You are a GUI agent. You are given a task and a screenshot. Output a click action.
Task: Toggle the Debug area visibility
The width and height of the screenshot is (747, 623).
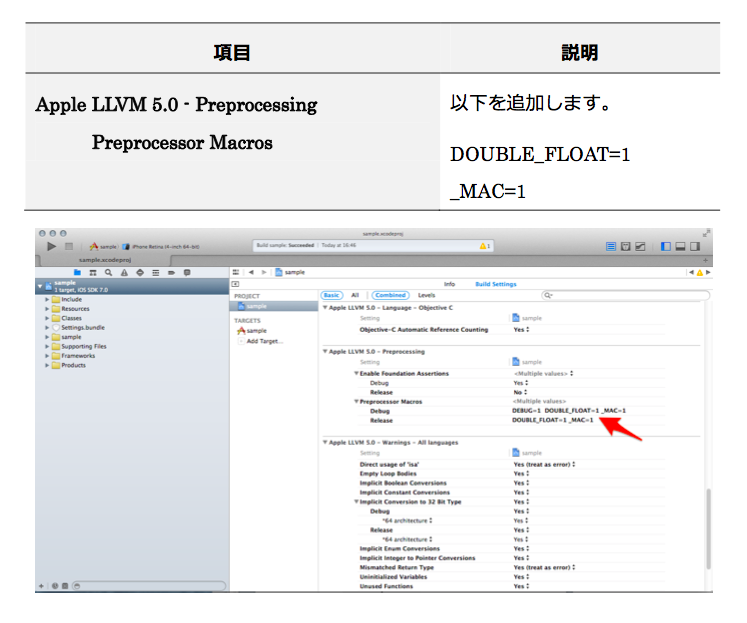[680, 246]
